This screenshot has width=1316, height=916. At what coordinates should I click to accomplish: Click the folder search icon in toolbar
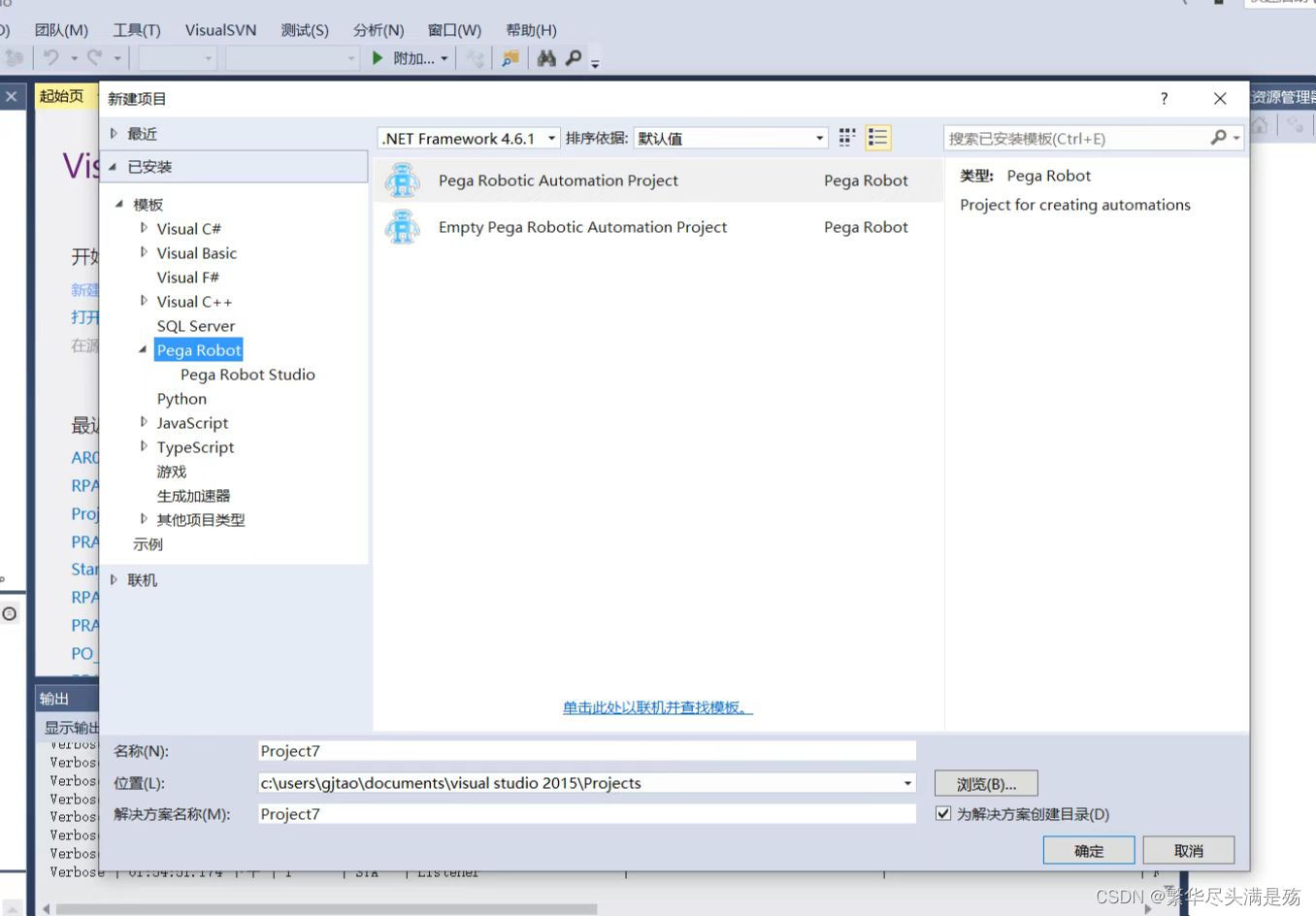tap(510, 58)
